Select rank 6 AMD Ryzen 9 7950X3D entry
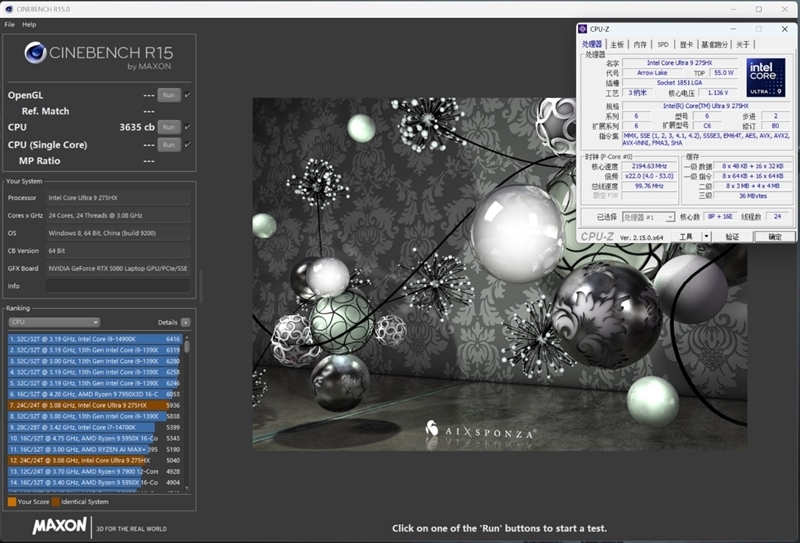The height and width of the screenshot is (543, 800). pyautogui.click(x=95, y=394)
